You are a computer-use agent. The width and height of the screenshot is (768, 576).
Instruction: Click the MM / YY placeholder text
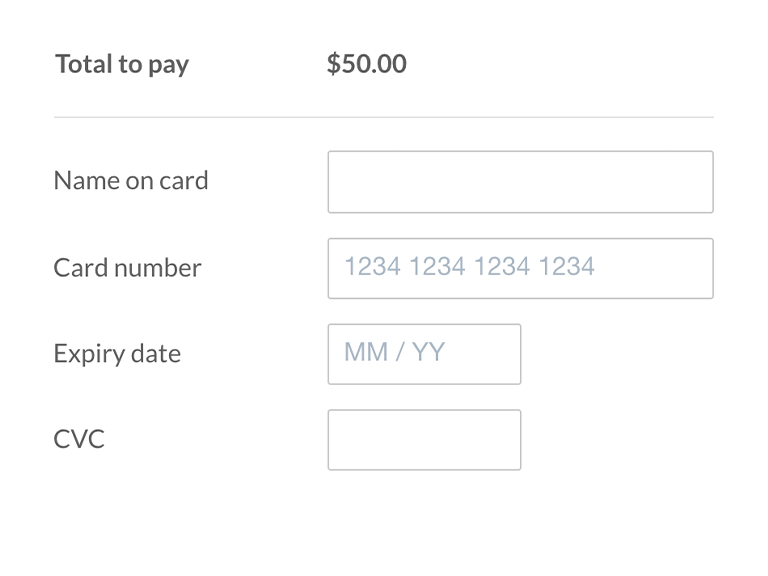pyautogui.click(x=394, y=353)
